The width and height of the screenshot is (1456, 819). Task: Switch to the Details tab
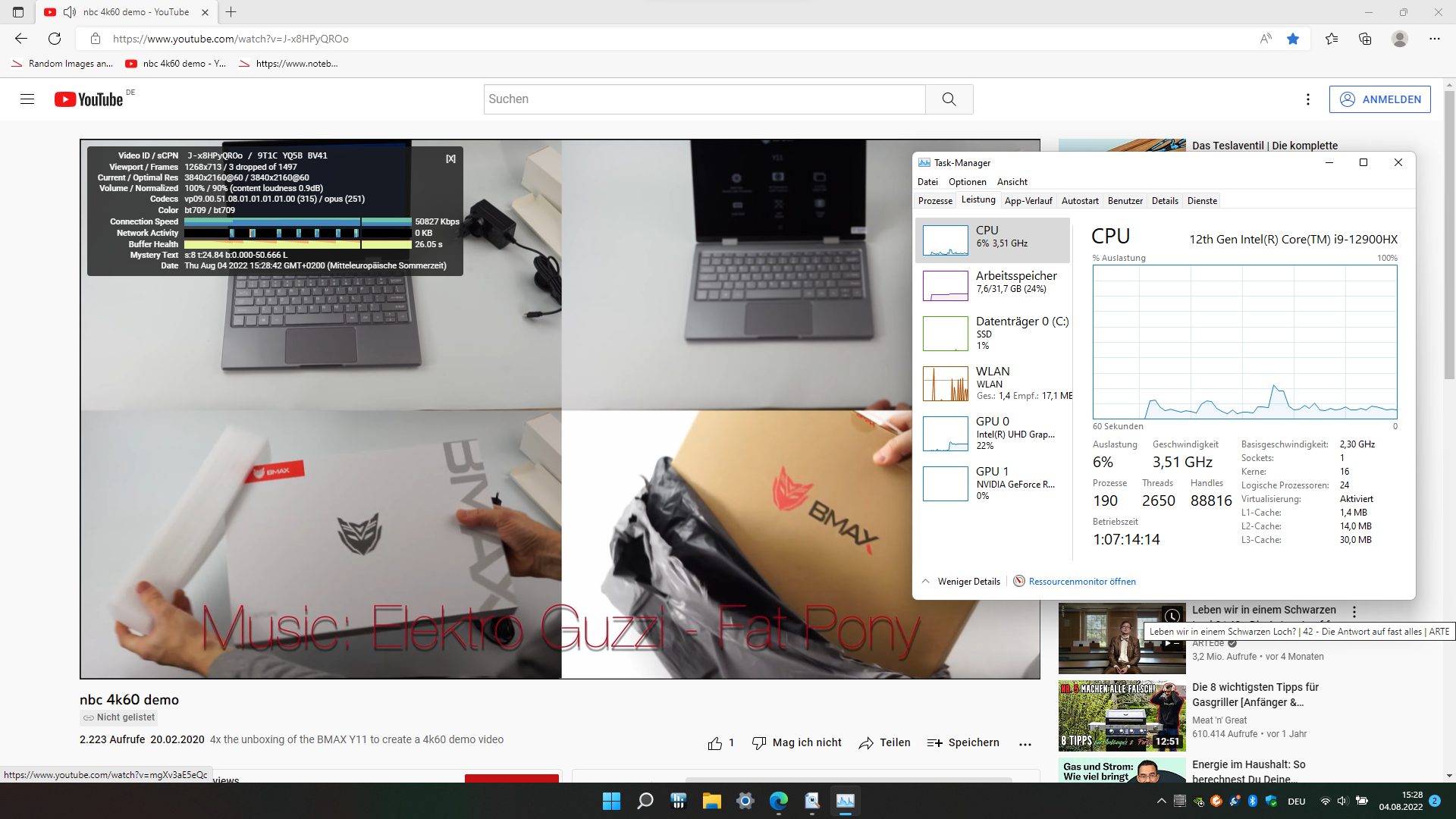1165,201
